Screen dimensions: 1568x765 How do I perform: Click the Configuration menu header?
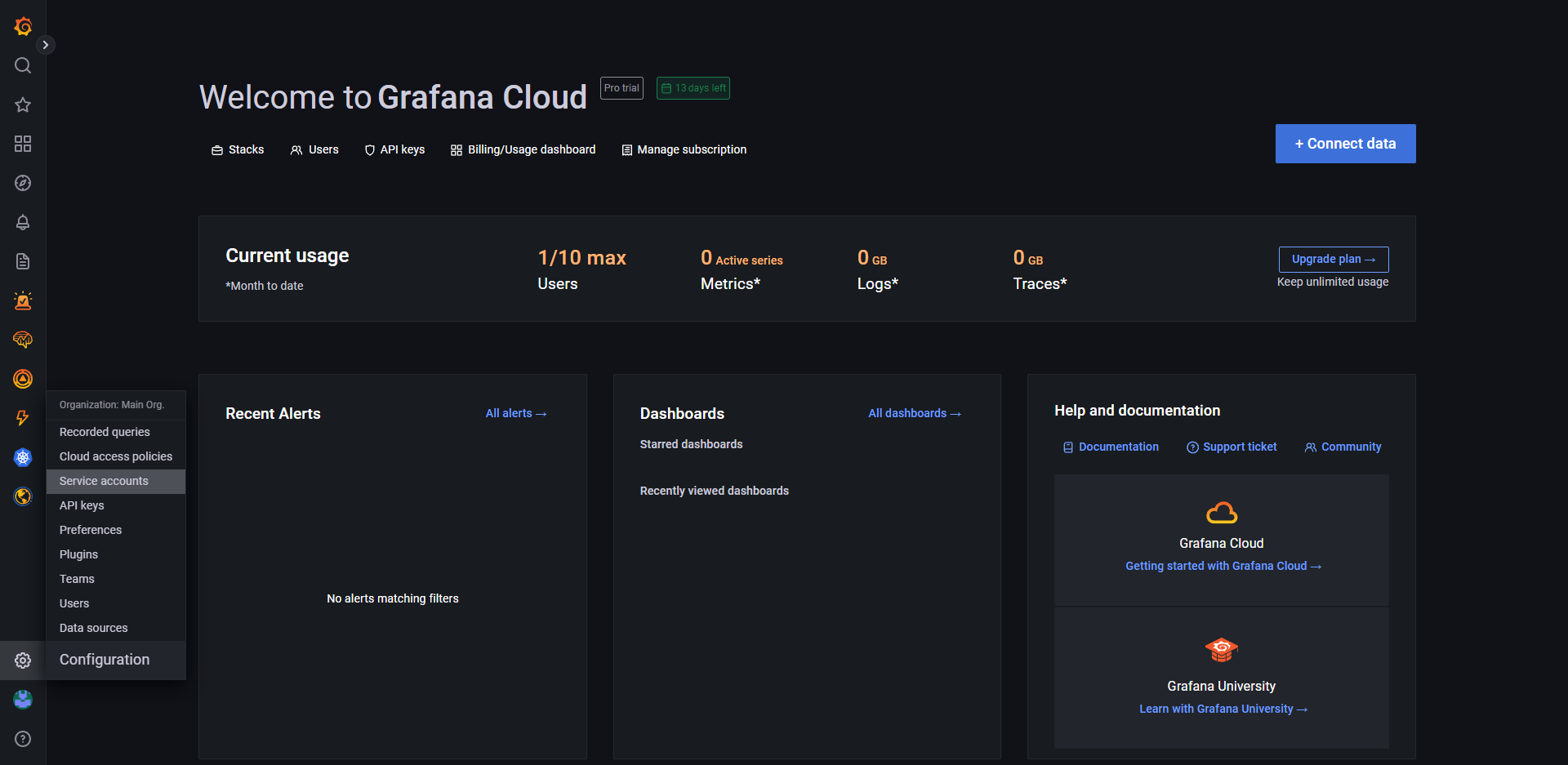pyautogui.click(x=116, y=660)
